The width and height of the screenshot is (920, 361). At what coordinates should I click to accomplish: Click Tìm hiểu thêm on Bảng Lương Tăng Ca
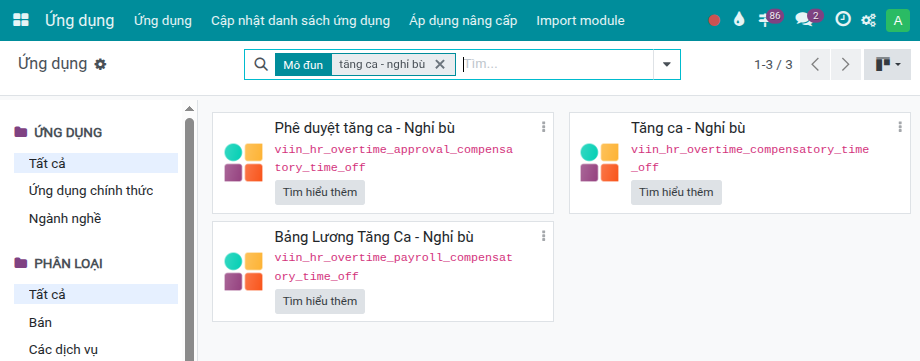[320, 302]
